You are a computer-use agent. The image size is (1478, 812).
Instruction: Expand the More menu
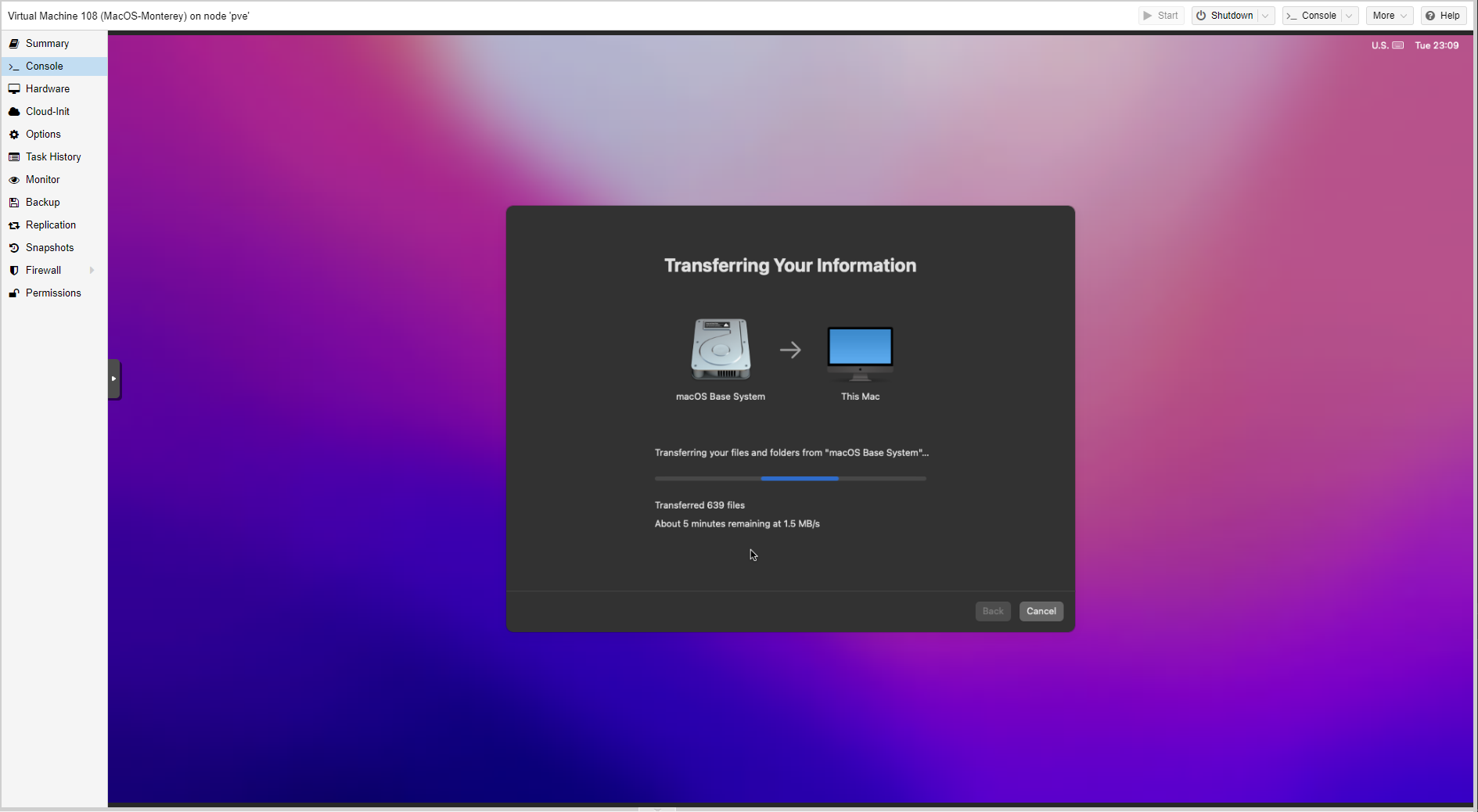tap(1390, 16)
